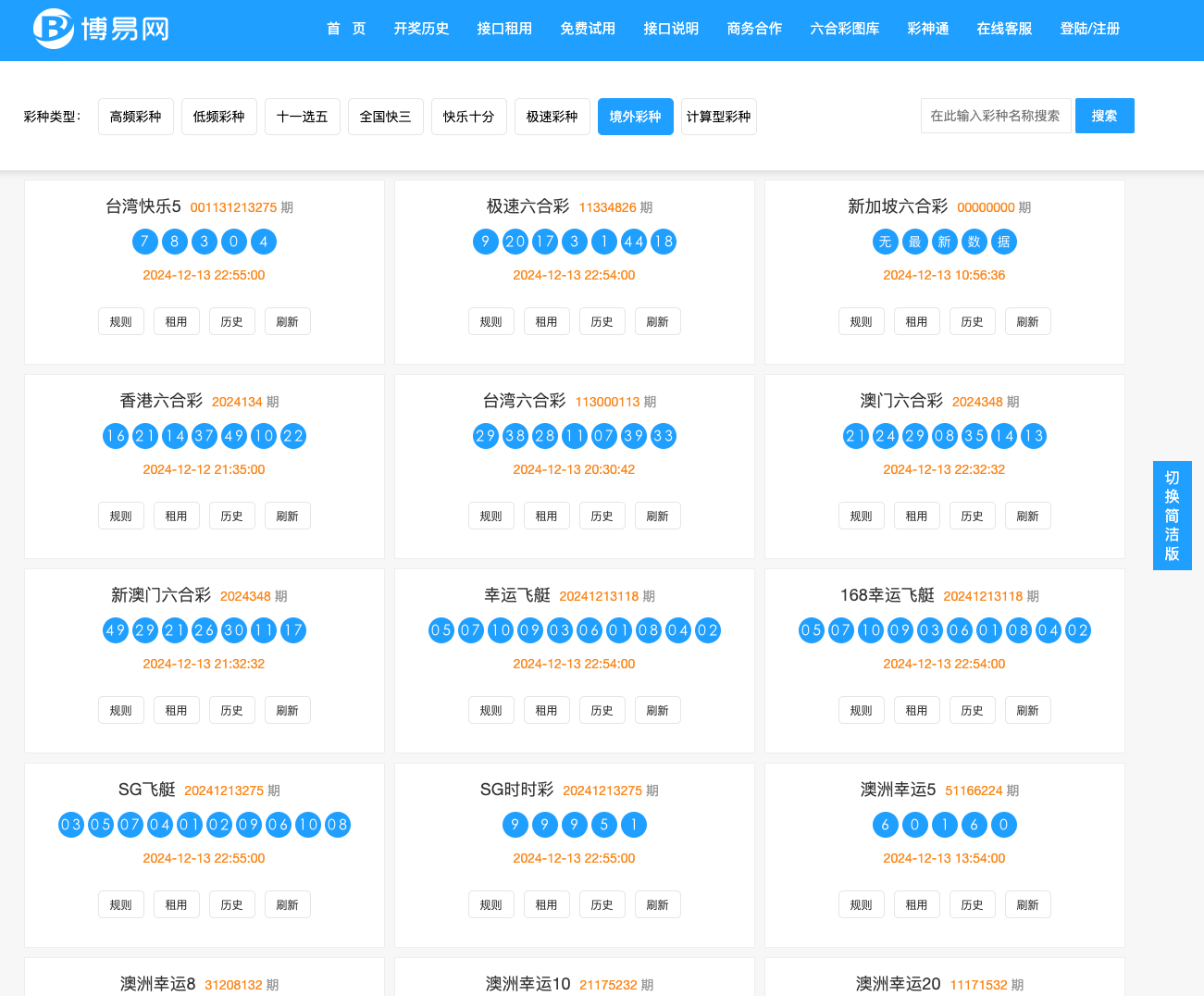
Task: Click first number ball 7 in 台湾快乐5
Action: [145, 242]
